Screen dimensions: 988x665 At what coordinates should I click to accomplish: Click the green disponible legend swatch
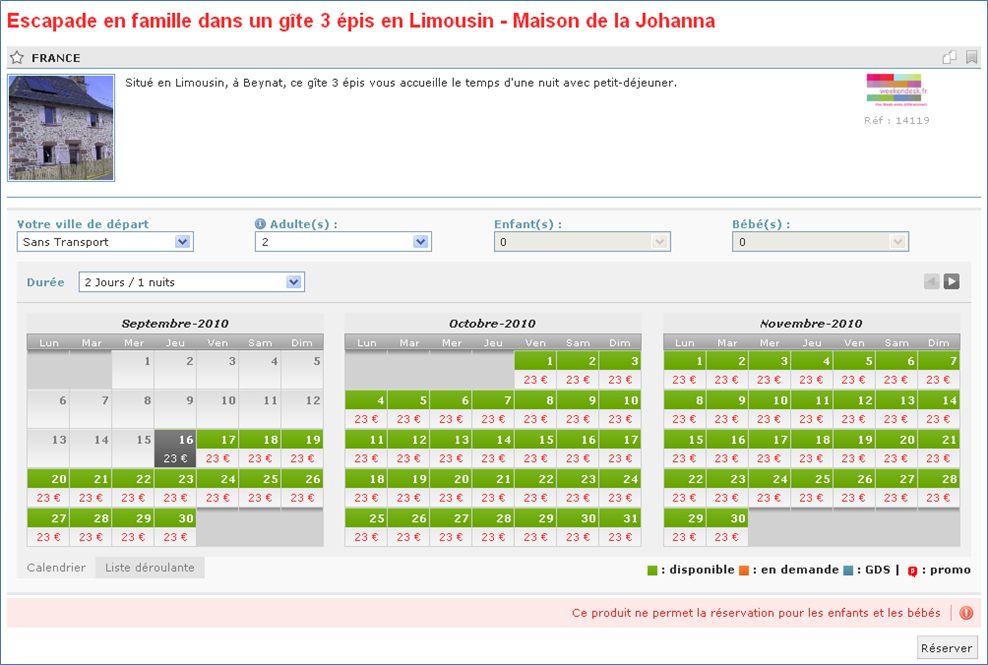point(653,570)
